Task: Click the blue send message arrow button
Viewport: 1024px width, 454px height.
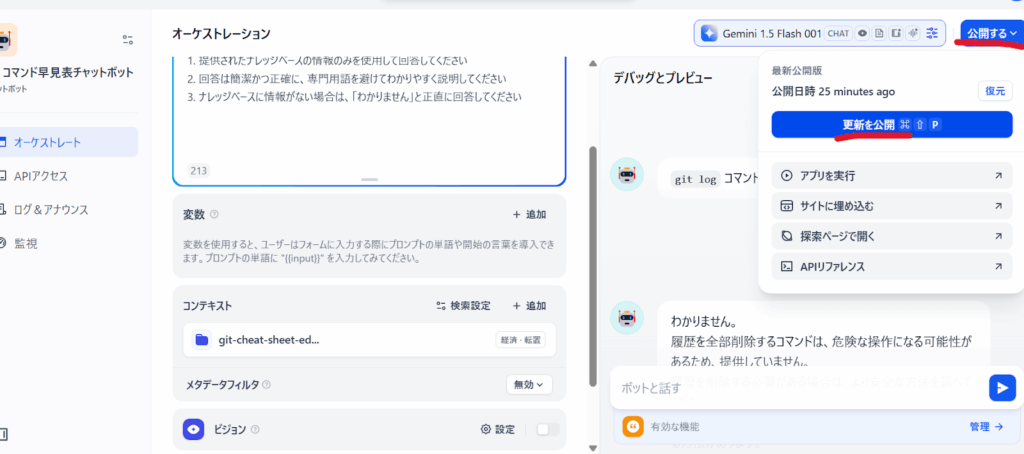Action: tap(1001, 387)
